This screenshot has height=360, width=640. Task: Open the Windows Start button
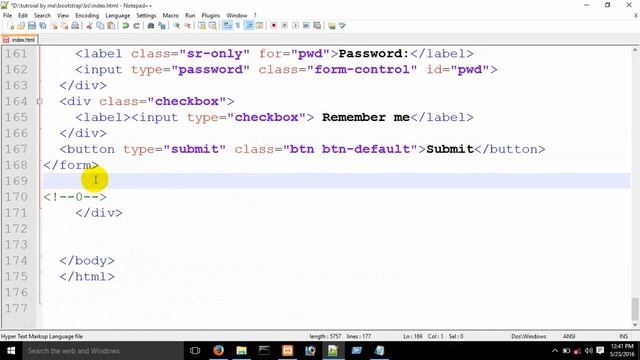[x=11, y=351]
